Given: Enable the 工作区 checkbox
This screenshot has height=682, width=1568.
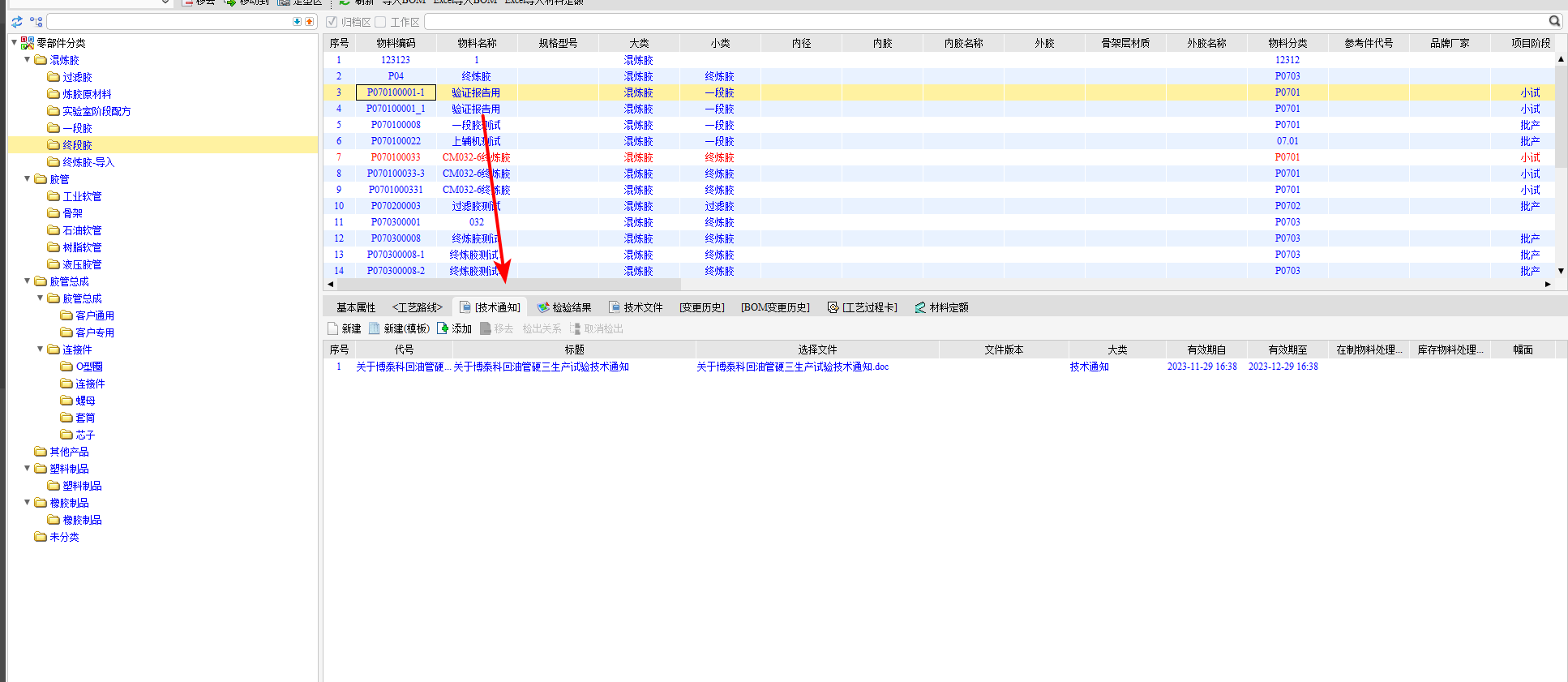Looking at the screenshot, I should [x=380, y=22].
